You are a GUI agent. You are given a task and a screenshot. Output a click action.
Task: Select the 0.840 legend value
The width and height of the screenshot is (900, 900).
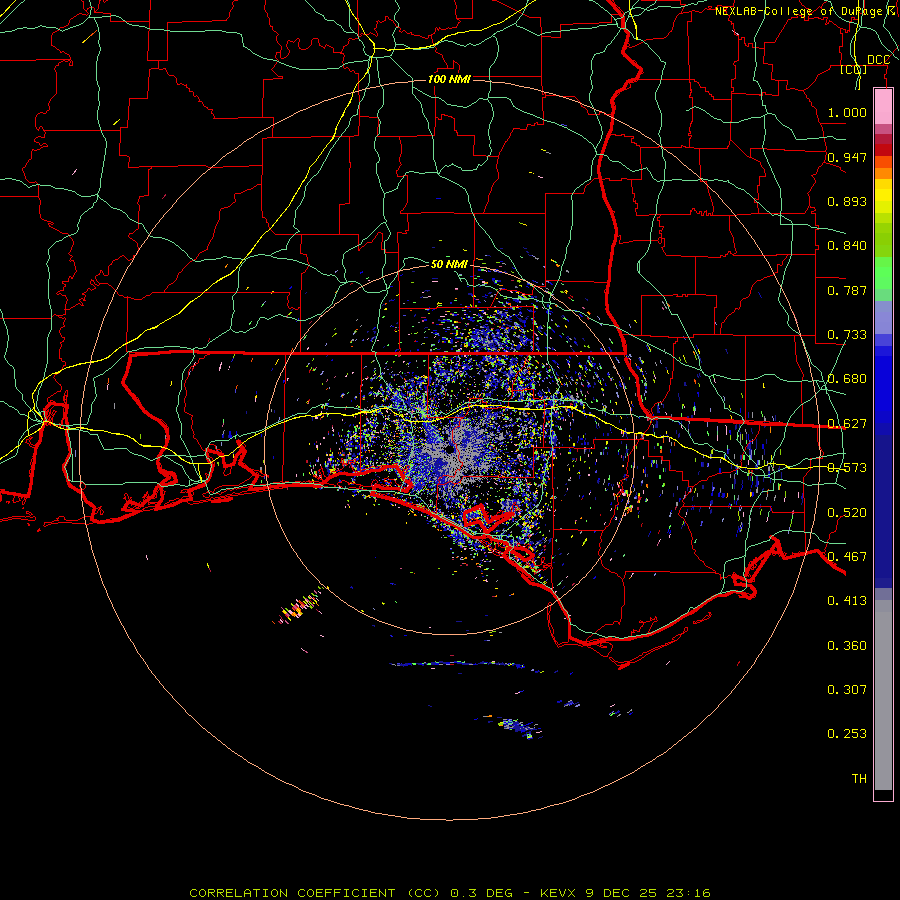click(x=847, y=246)
